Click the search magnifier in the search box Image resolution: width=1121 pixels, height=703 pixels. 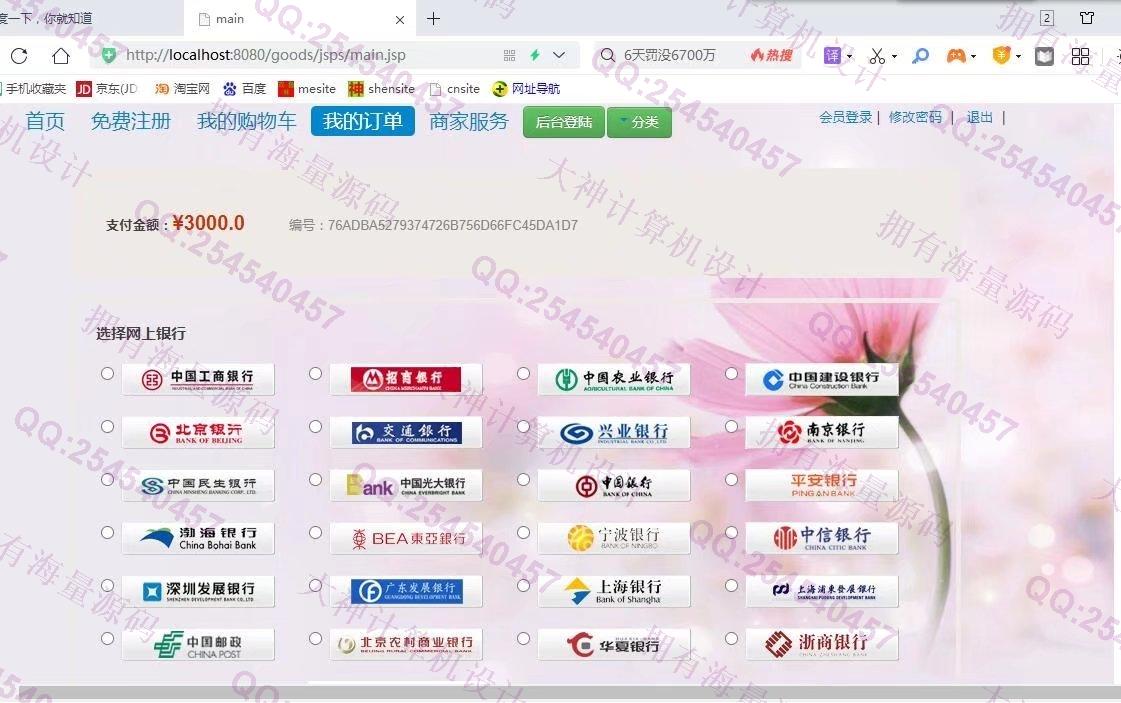(608, 55)
